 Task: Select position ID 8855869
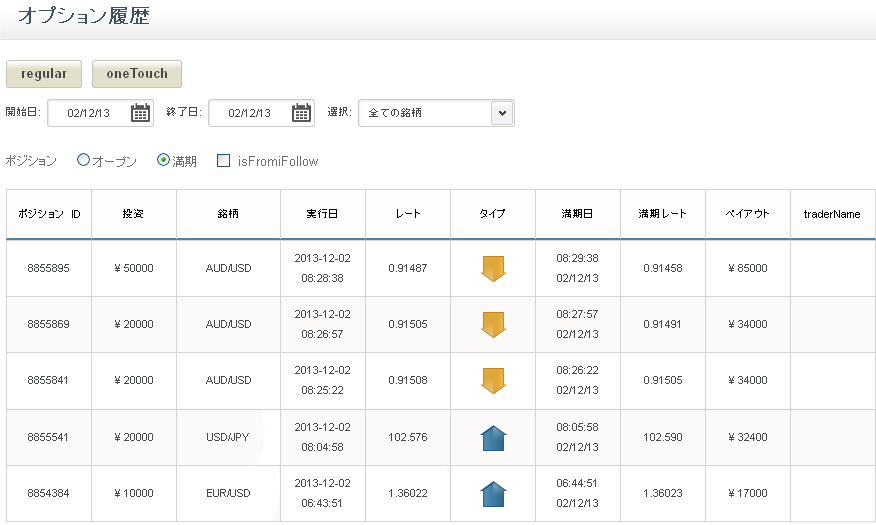click(x=49, y=324)
